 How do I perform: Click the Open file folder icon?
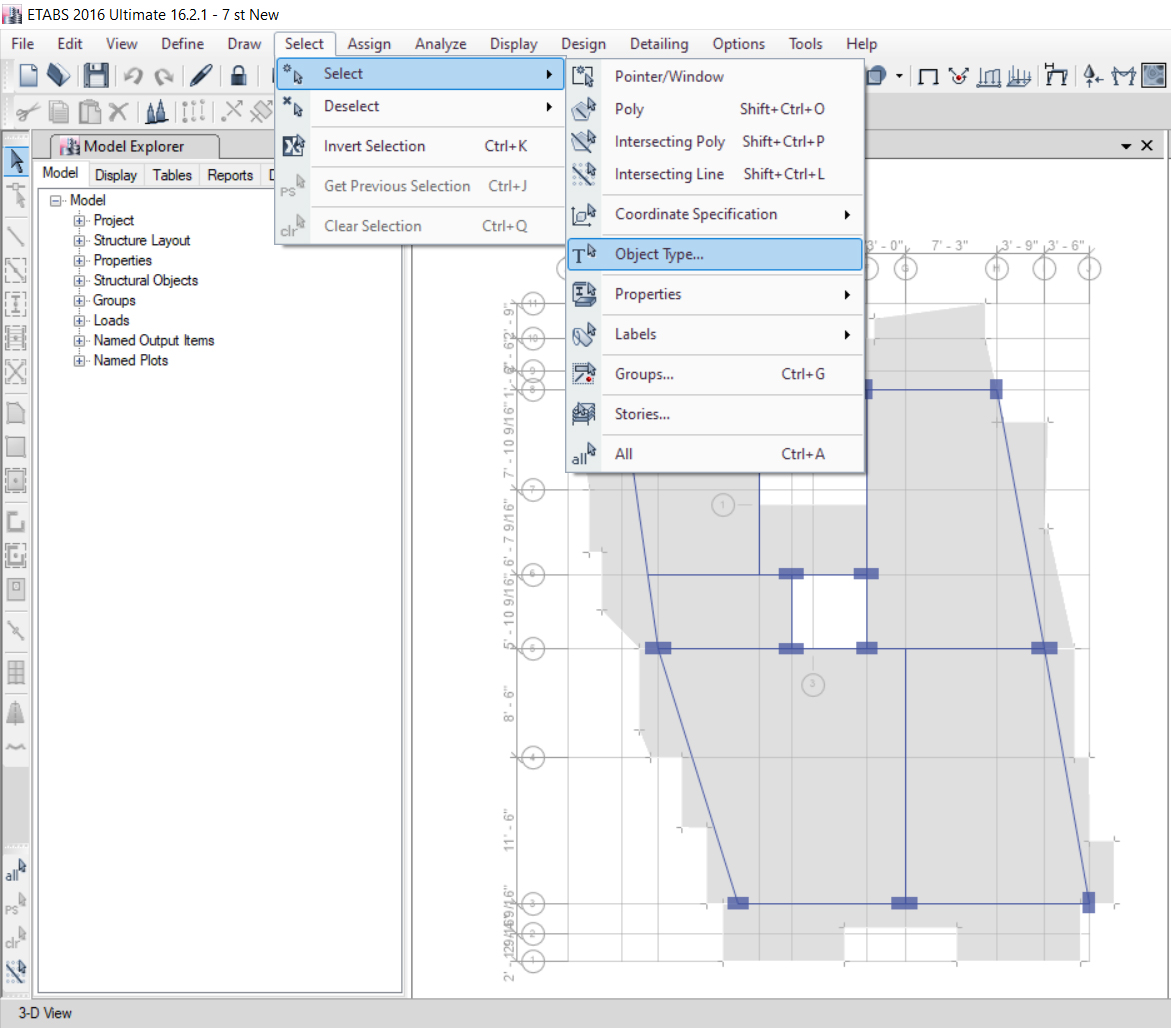coord(59,76)
